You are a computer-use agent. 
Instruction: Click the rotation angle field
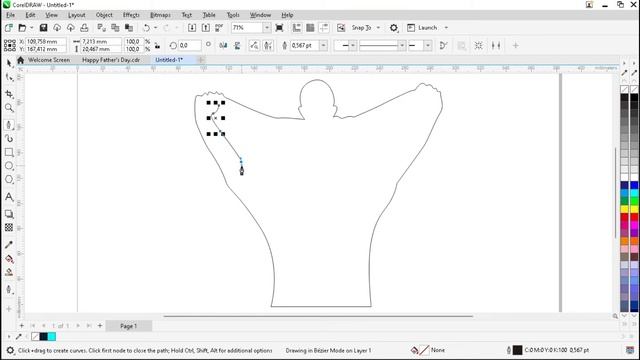(x=189, y=45)
